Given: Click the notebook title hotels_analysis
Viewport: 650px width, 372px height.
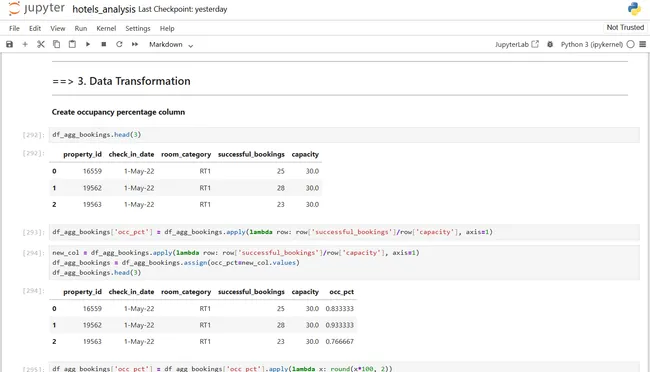Looking at the screenshot, I should (x=104, y=9).
